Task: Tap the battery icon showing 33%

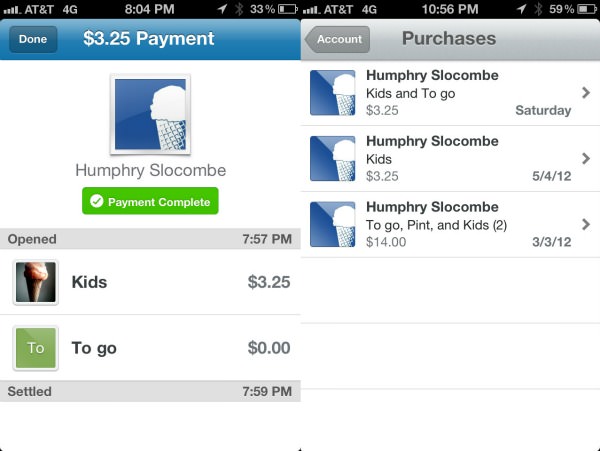Action: point(288,9)
